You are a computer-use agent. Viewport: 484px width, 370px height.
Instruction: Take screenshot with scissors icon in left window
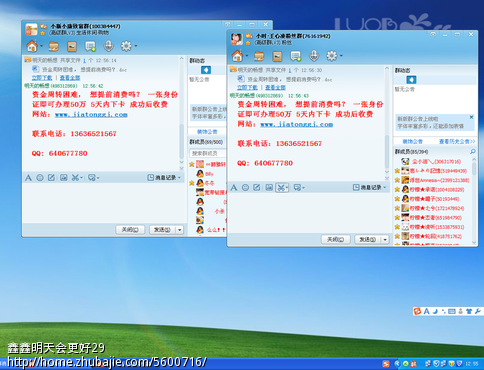[x=75, y=178]
